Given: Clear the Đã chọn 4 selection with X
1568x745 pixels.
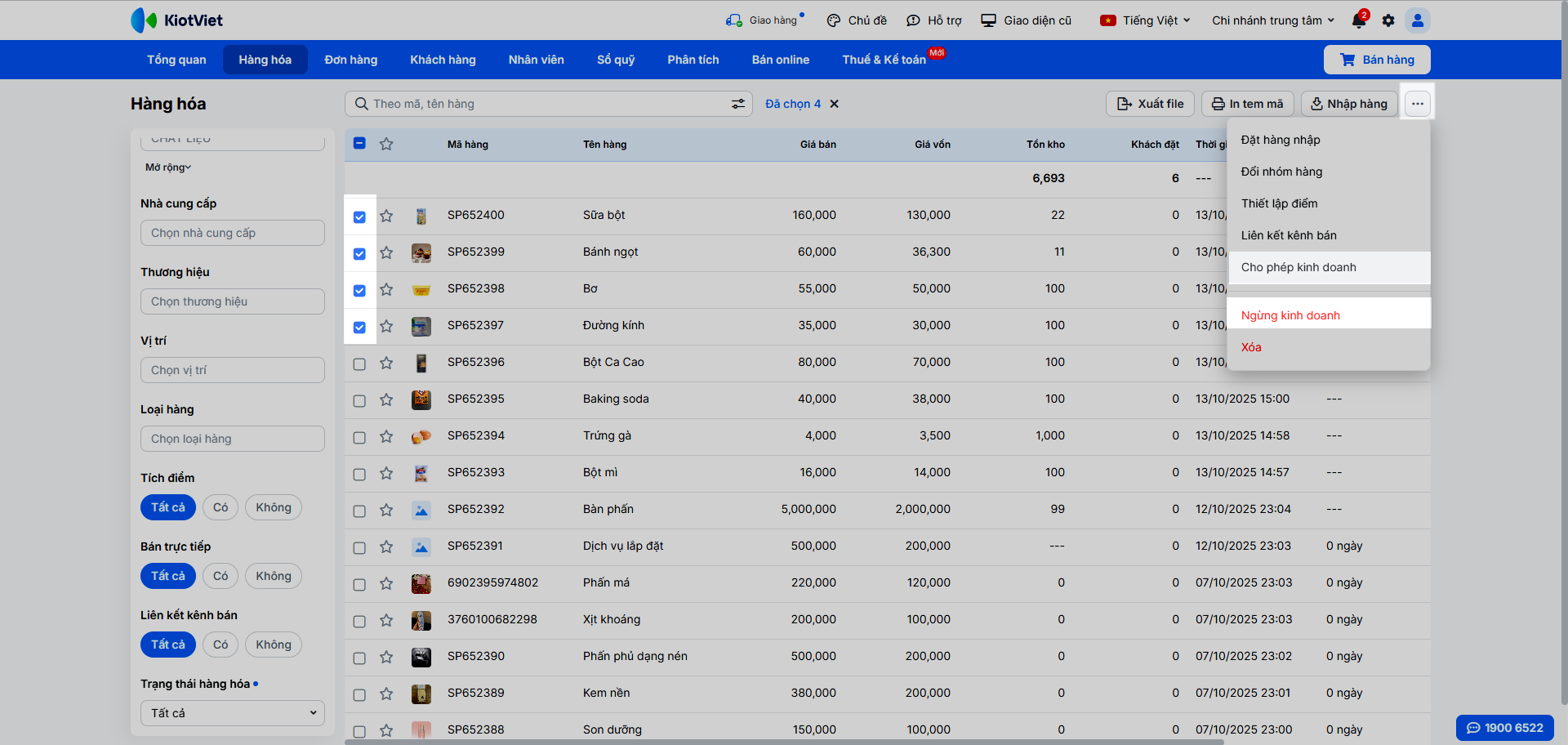Looking at the screenshot, I should click(x=834, y=104).
